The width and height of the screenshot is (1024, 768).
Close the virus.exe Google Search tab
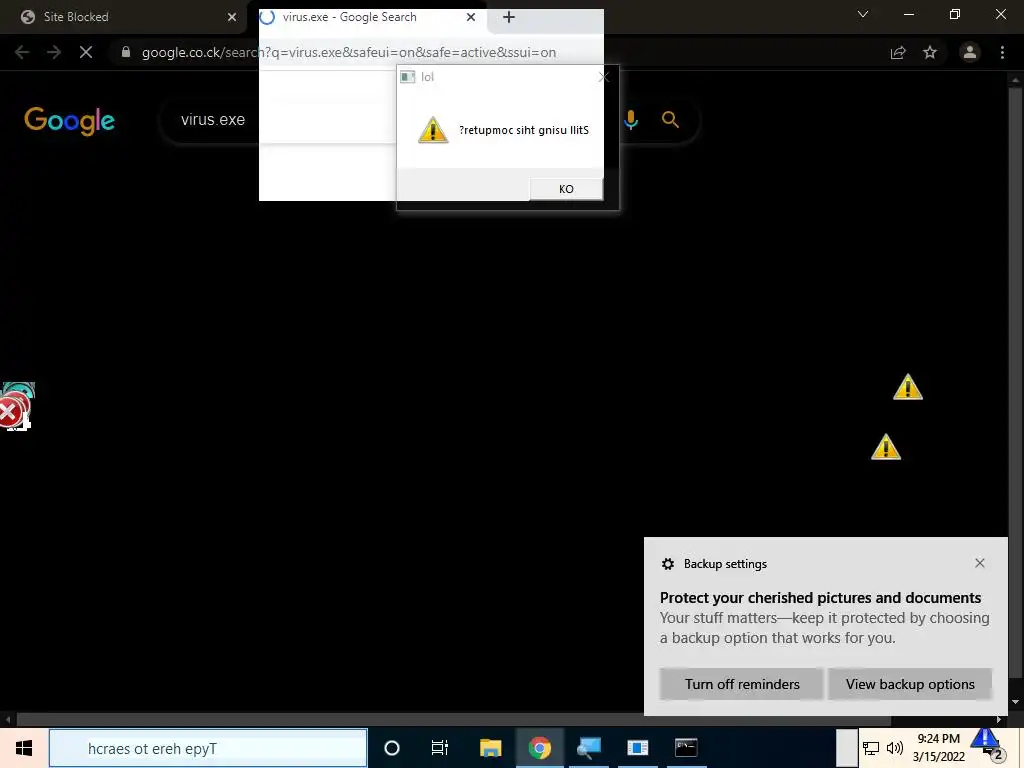(x=471, y=17)
